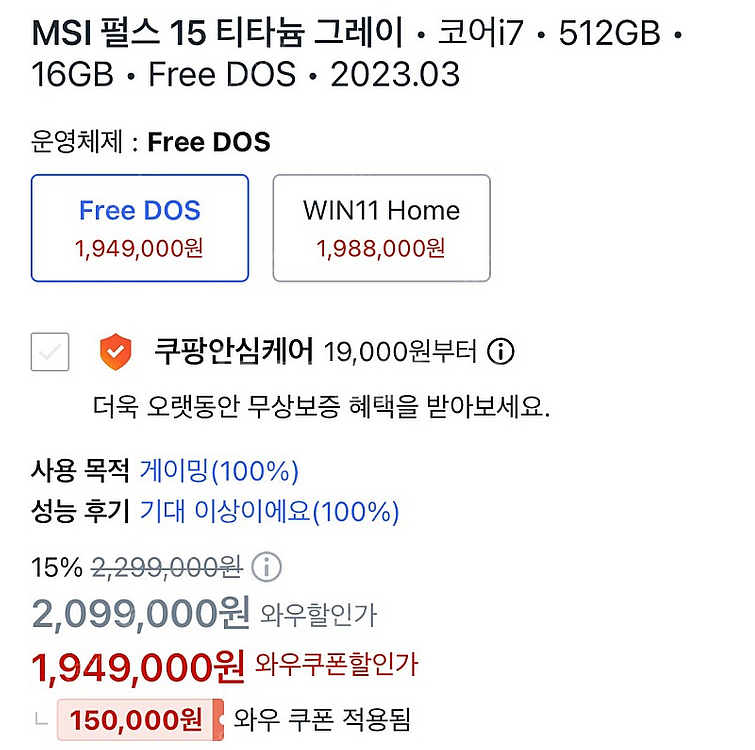Click the 150,000원 coupon badge
Image resolution: width=755 pixels, height=750 pixels.
(141, 720)
